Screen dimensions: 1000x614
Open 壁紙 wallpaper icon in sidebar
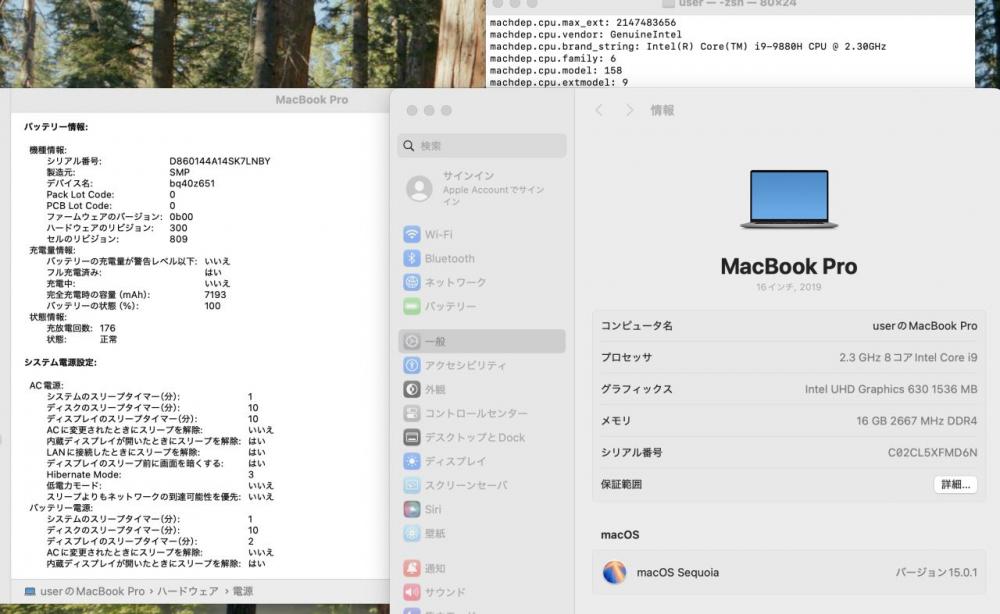(412, 533)
